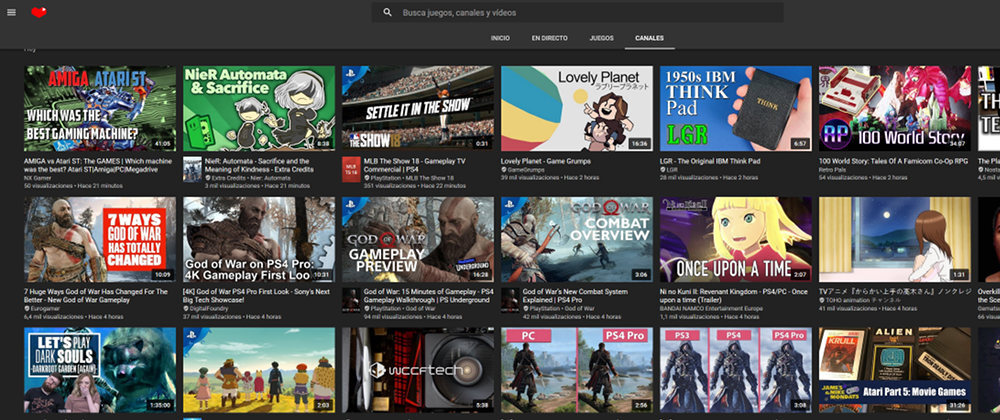Screen dimensions: 1000x420
Task: Play the NieR Automata & Sacrifice thumbnail
Action: click(x=259, y=108)
